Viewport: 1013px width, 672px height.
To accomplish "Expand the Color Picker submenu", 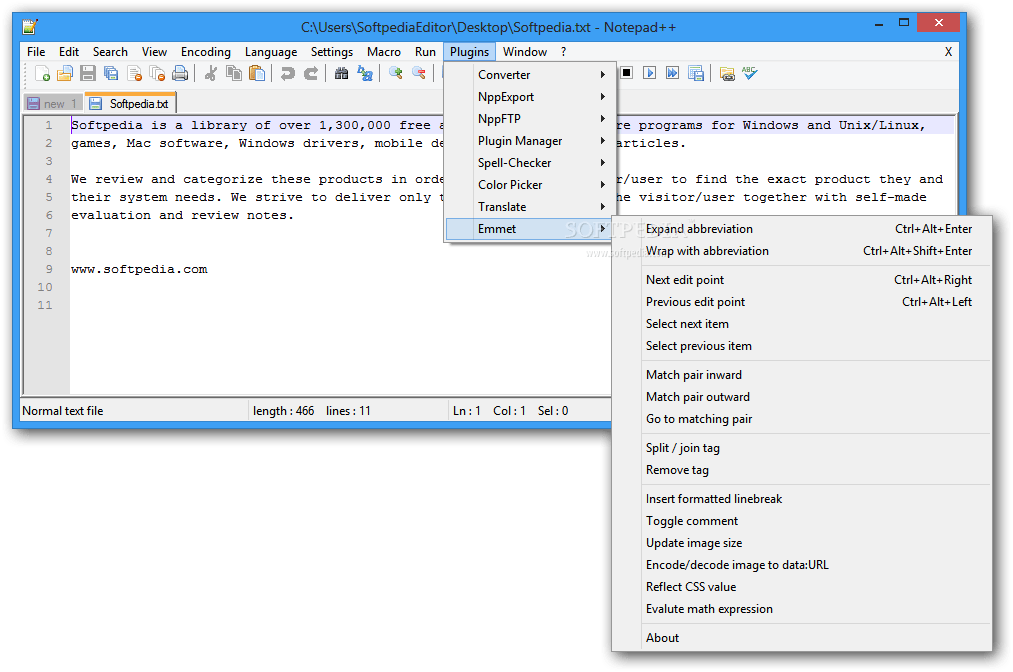I will point(529,185).
